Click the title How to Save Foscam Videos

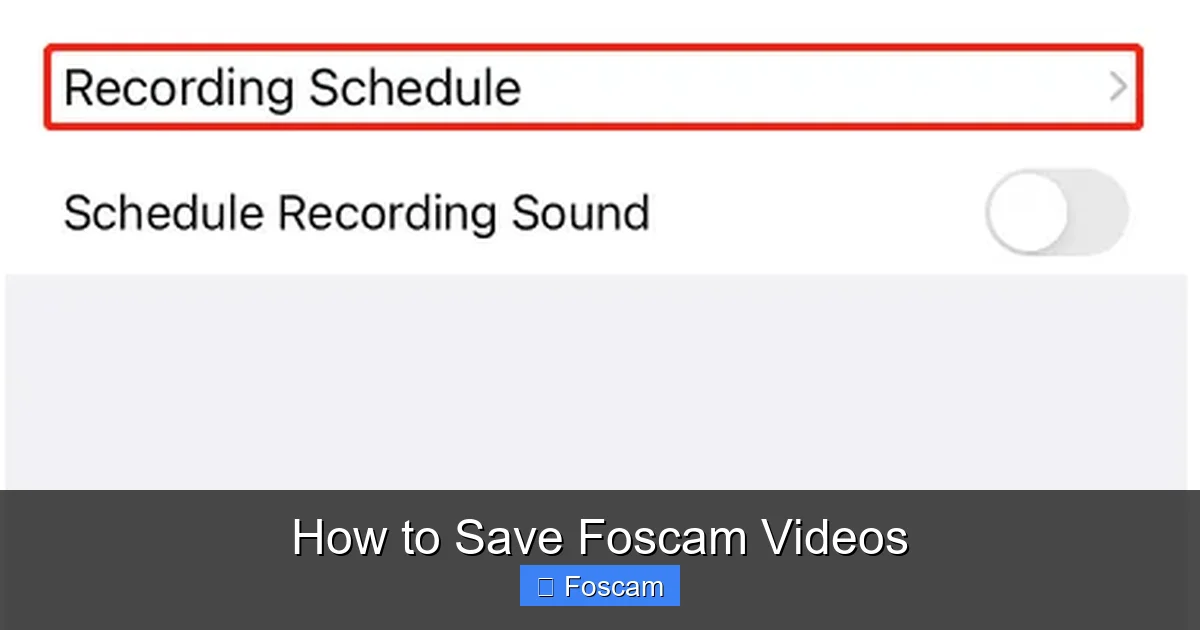click(600, 537)
